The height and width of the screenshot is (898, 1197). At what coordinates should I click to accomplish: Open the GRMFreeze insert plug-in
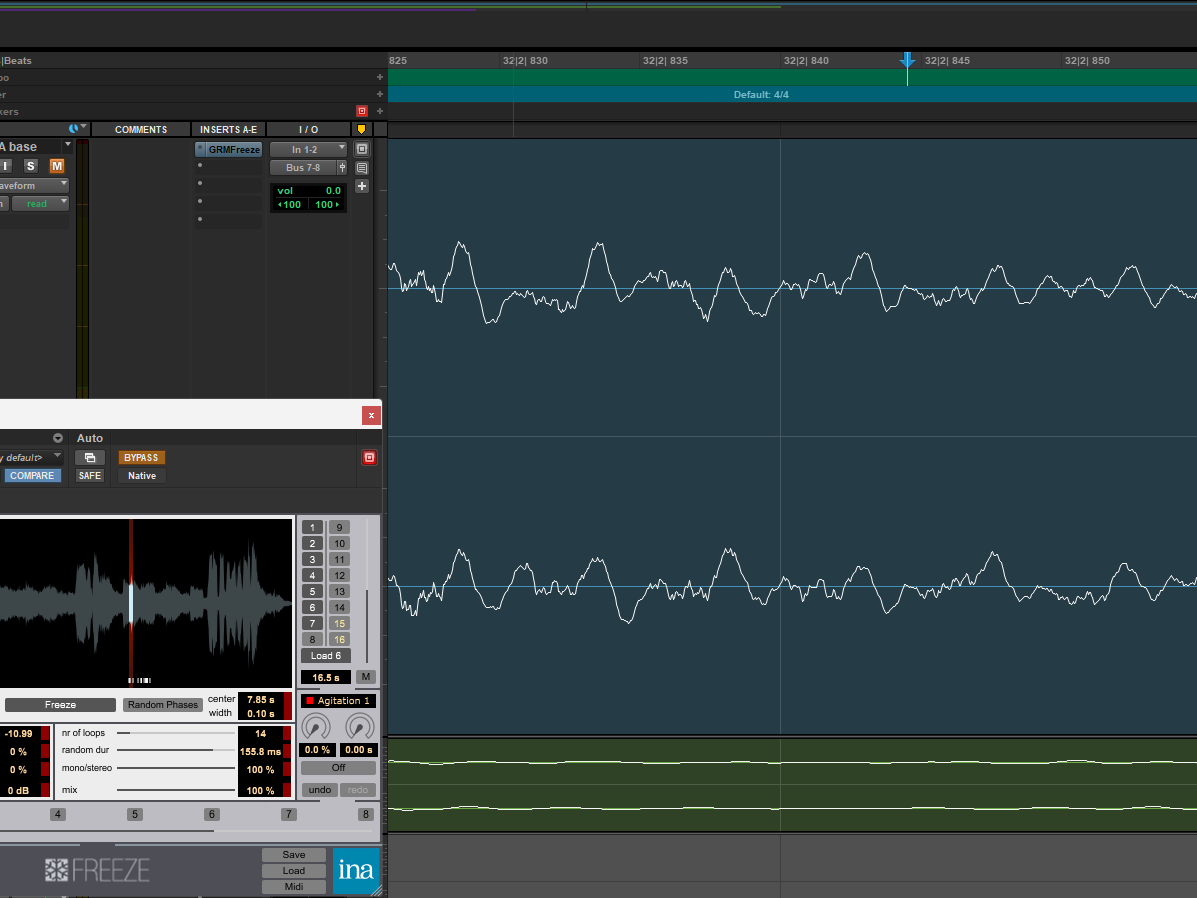click(x=234, y=150)
